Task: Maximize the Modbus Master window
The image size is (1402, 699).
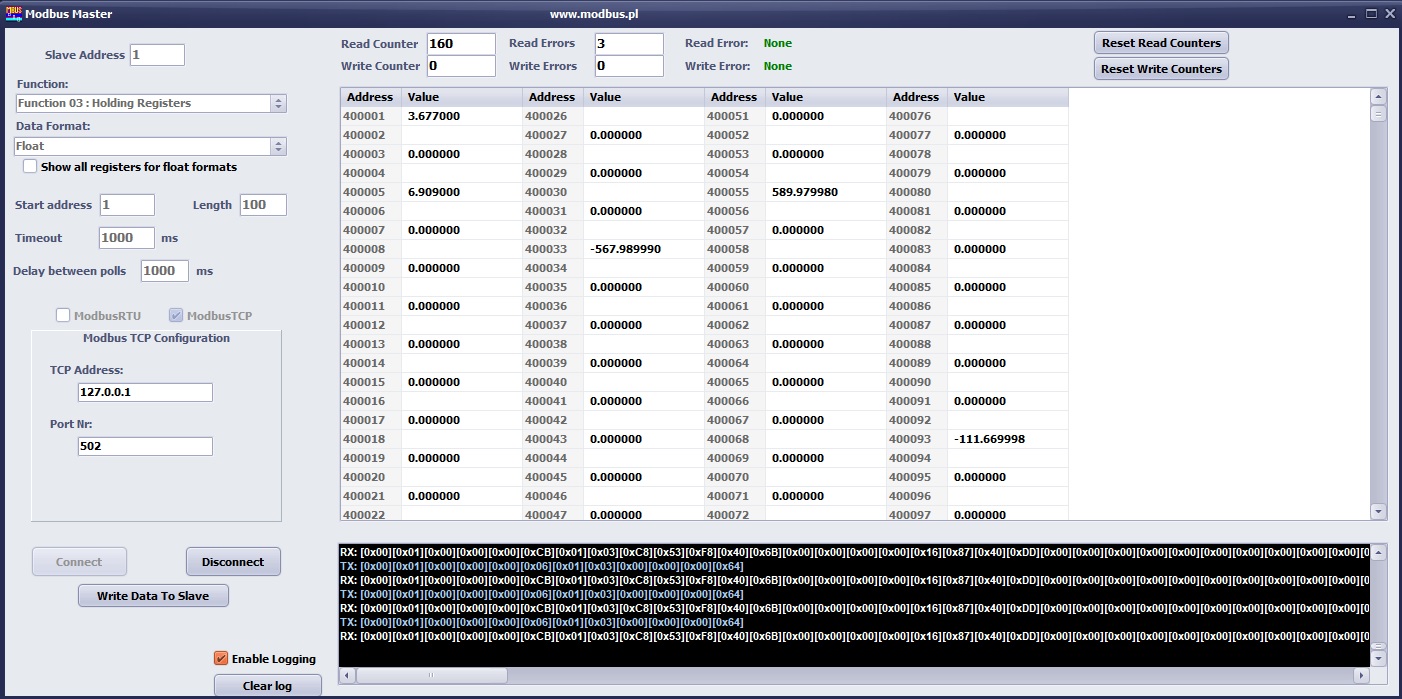Action: point(1371,14)
